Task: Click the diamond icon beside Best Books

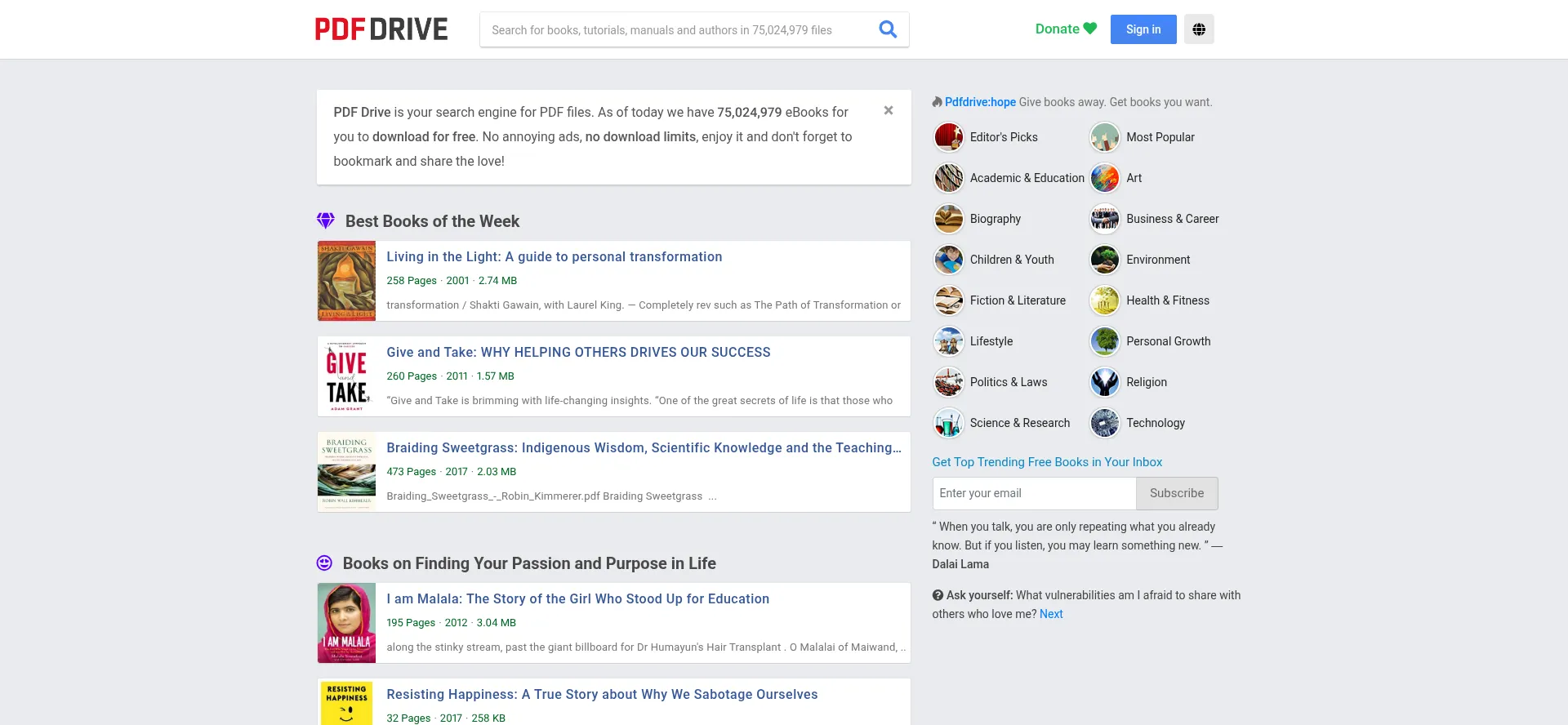Action: [x=326, y=220]
